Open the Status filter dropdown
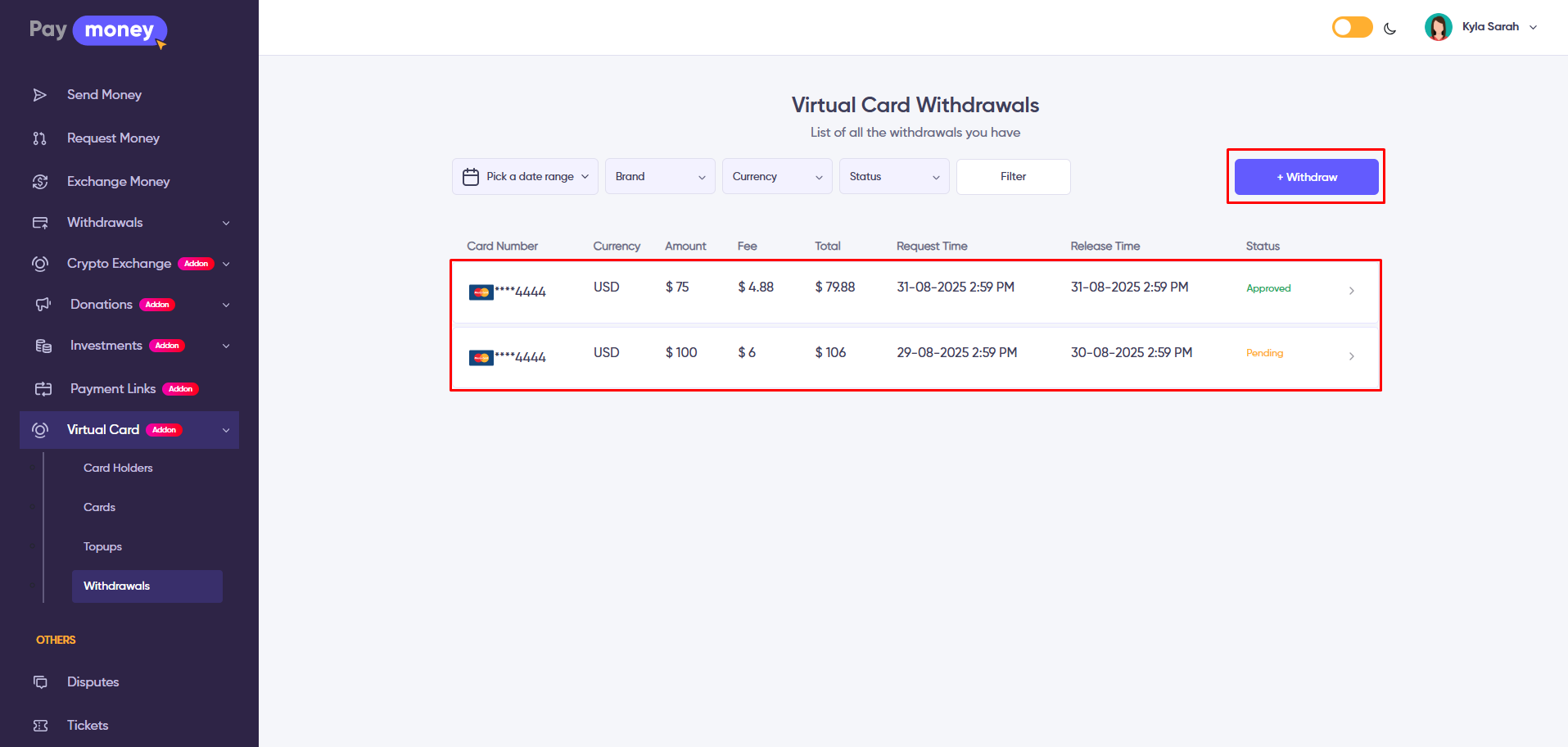The width and height of the screenshot is (1568, 747). point(893,177)
